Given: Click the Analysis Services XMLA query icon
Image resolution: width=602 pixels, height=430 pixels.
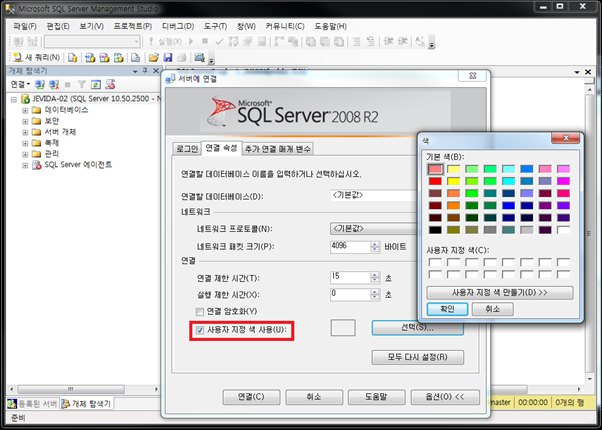Looking at the screenshot, I should click(118, 58).
